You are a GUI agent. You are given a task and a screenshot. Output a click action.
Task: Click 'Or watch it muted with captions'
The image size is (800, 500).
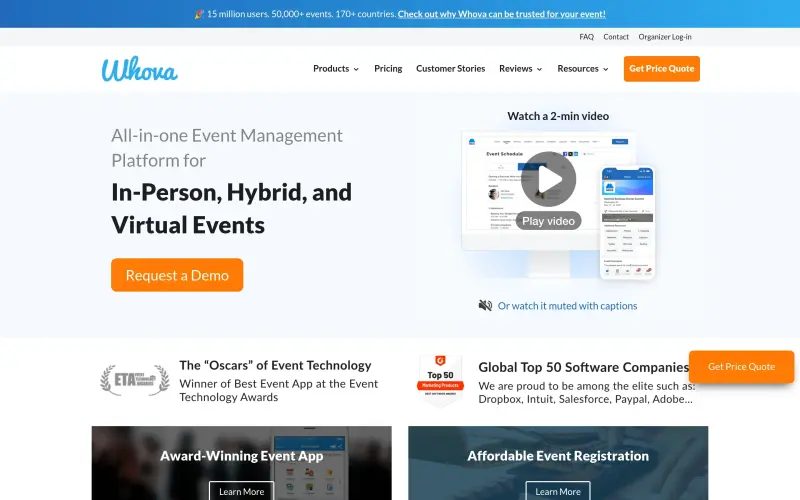[567, 306]
